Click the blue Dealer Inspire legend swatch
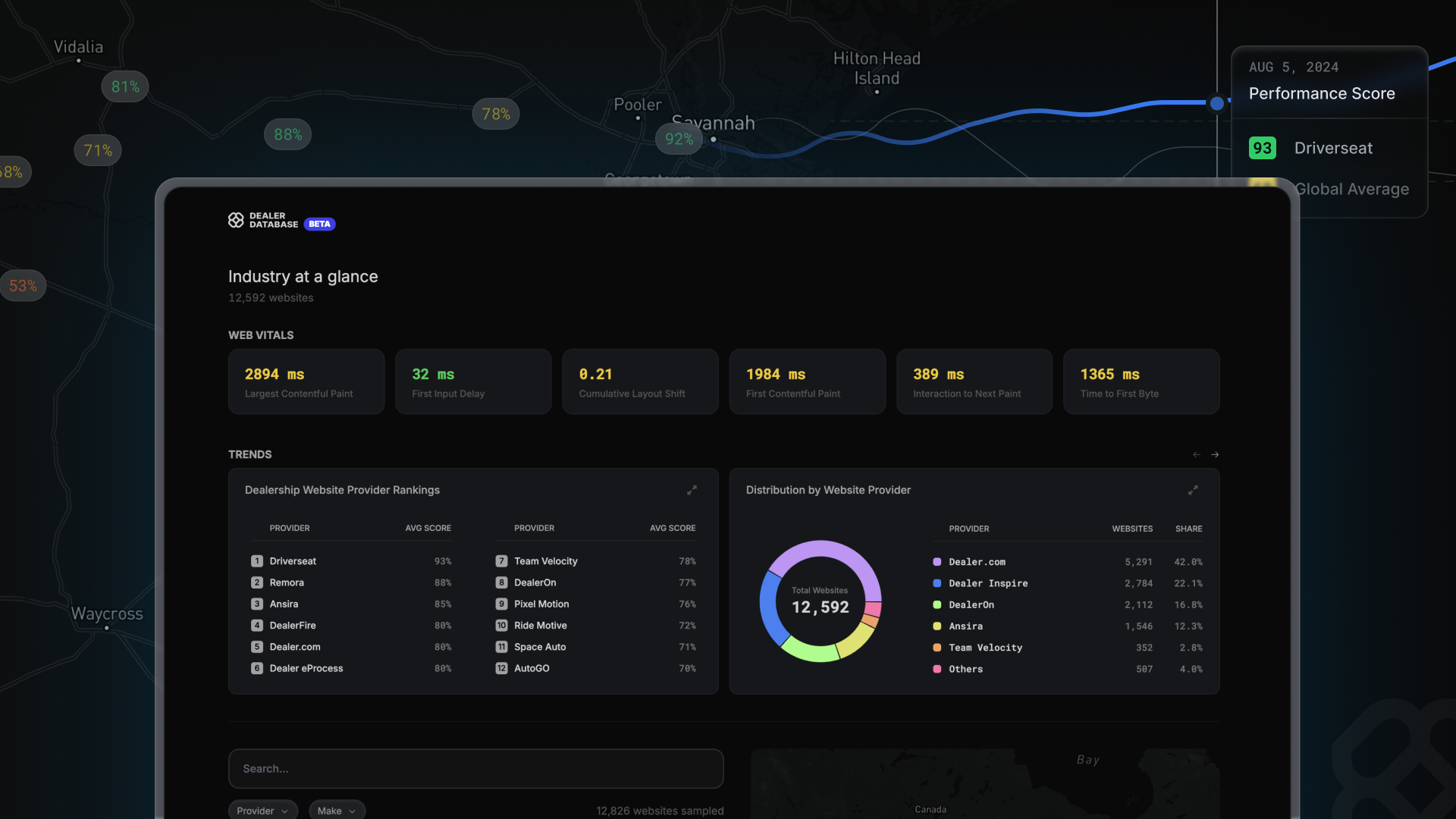 point(937,583)
